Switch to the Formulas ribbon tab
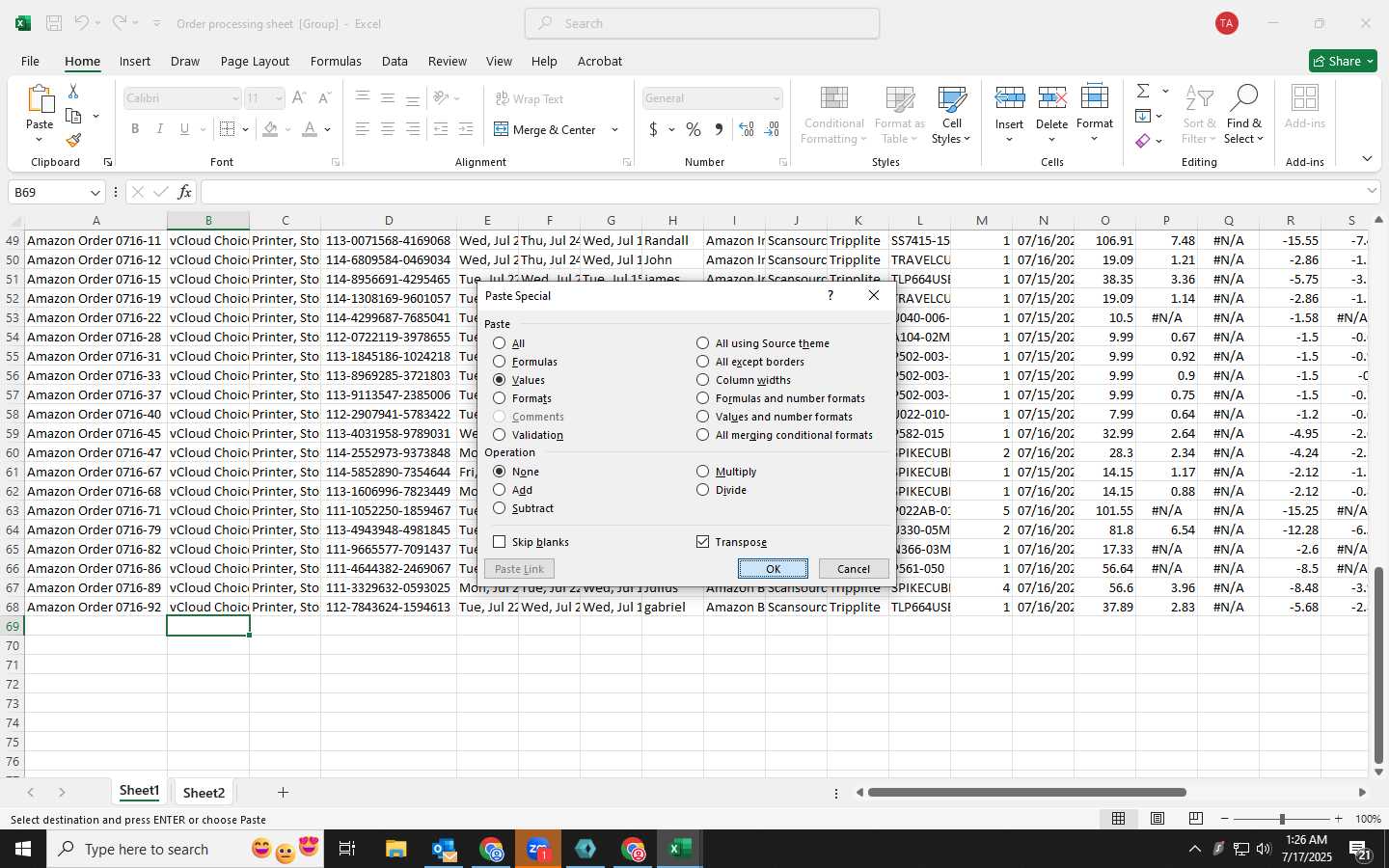Screen dimensions: 1389x868 [336, 61]
